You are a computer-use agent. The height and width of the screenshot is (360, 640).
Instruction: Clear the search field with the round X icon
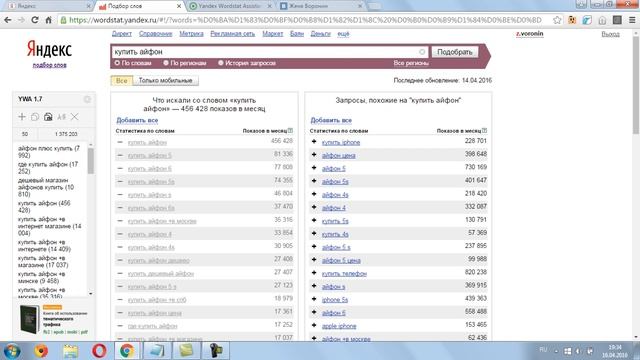[422, 52]
